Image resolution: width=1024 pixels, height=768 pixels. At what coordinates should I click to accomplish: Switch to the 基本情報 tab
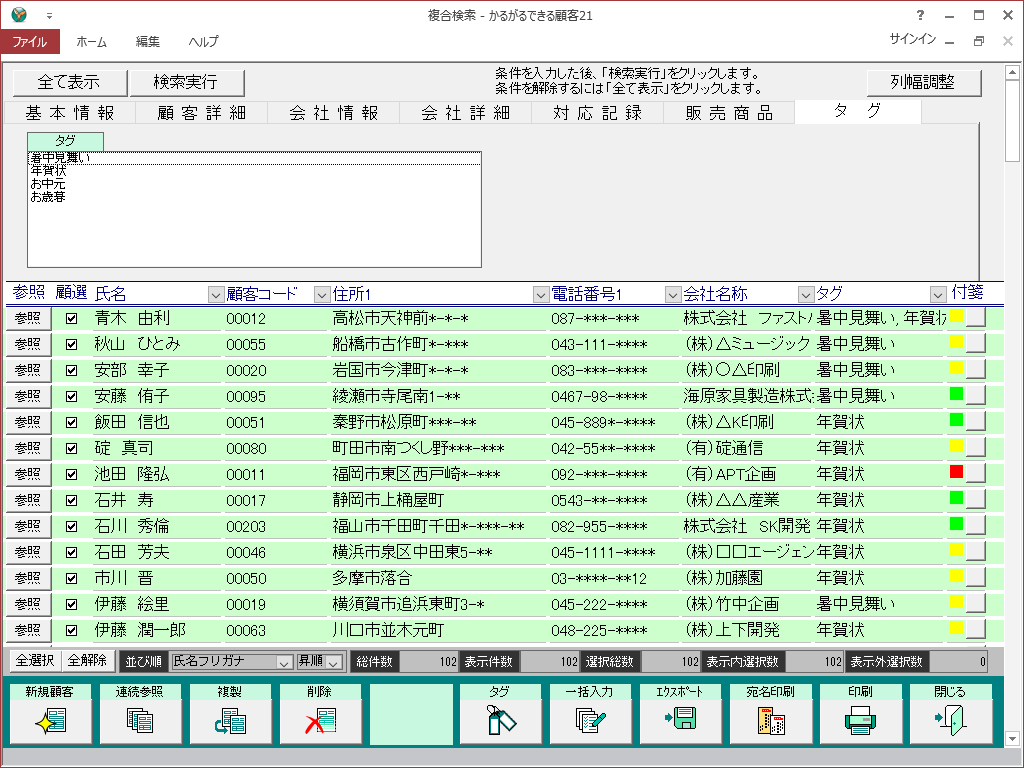point(70,113)
